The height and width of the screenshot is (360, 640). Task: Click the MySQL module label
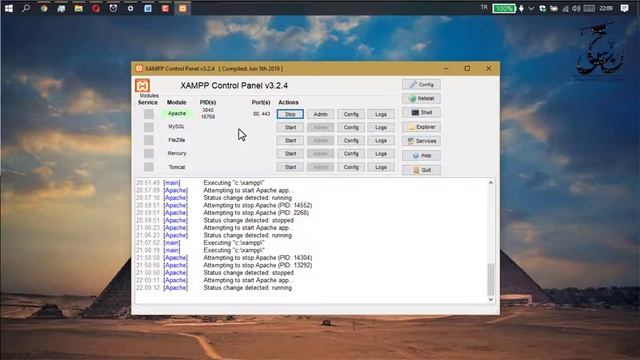point(177,127)
